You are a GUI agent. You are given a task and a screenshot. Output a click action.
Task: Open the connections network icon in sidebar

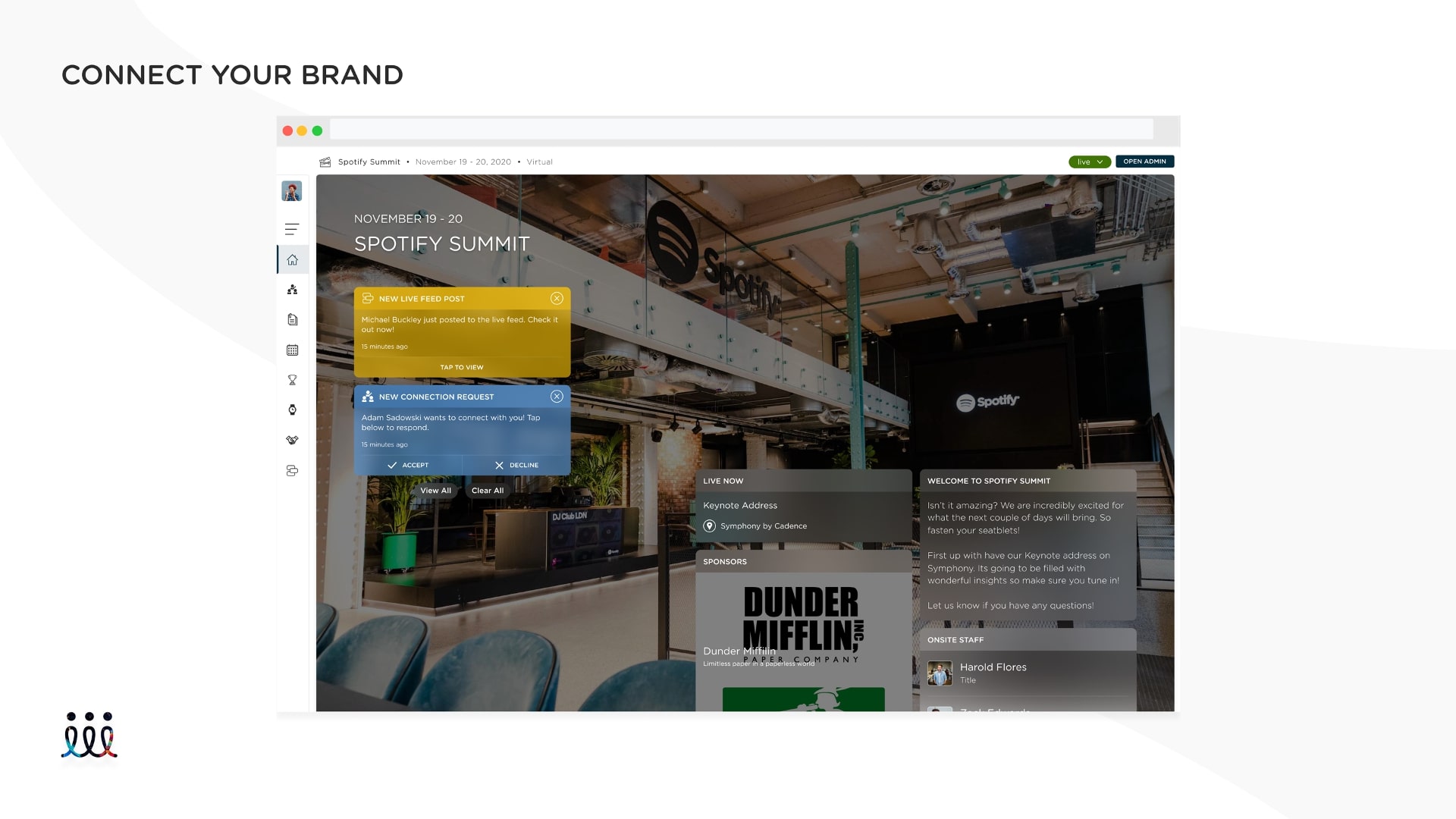[x=293, y=290]
